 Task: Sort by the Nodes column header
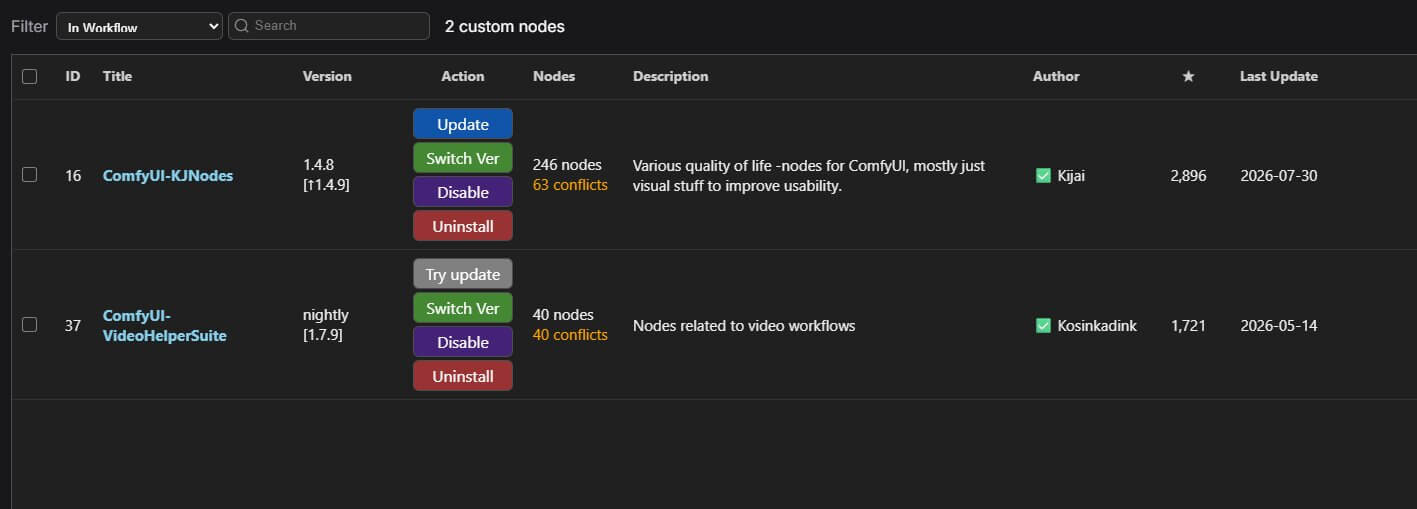(554, 76)
